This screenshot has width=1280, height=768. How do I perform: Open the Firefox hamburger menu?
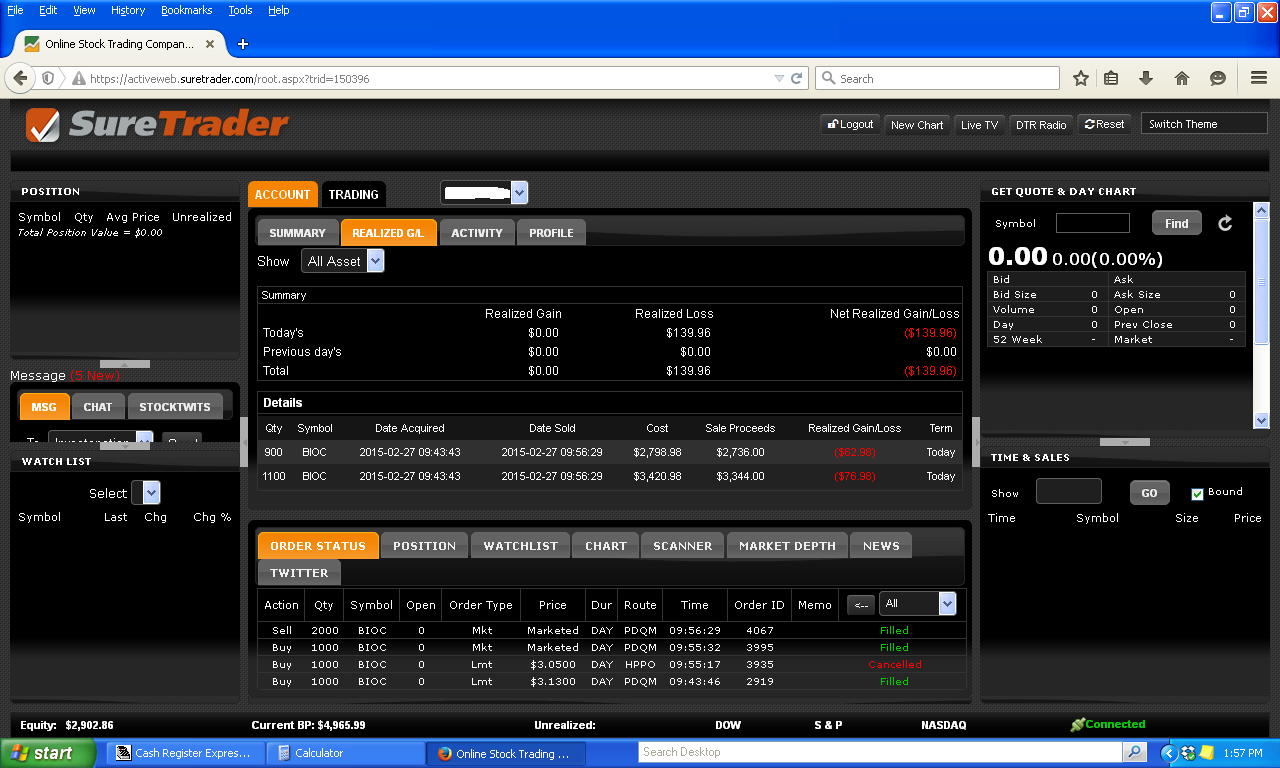[x=1259, y=78]
